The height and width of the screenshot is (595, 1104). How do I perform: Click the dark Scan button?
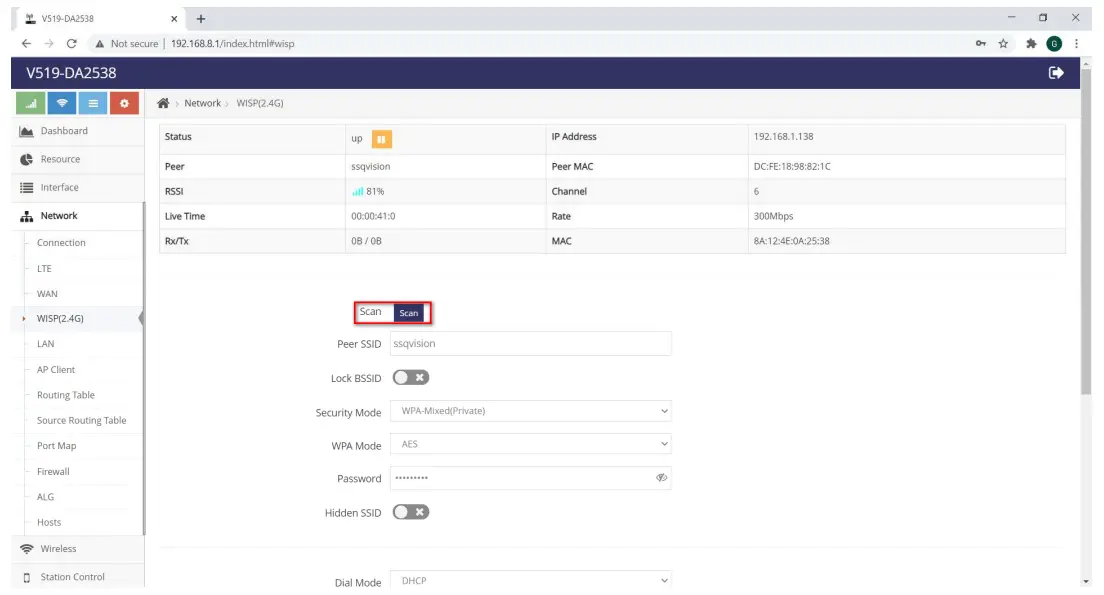pyautogui.click(x=408, y=313)
